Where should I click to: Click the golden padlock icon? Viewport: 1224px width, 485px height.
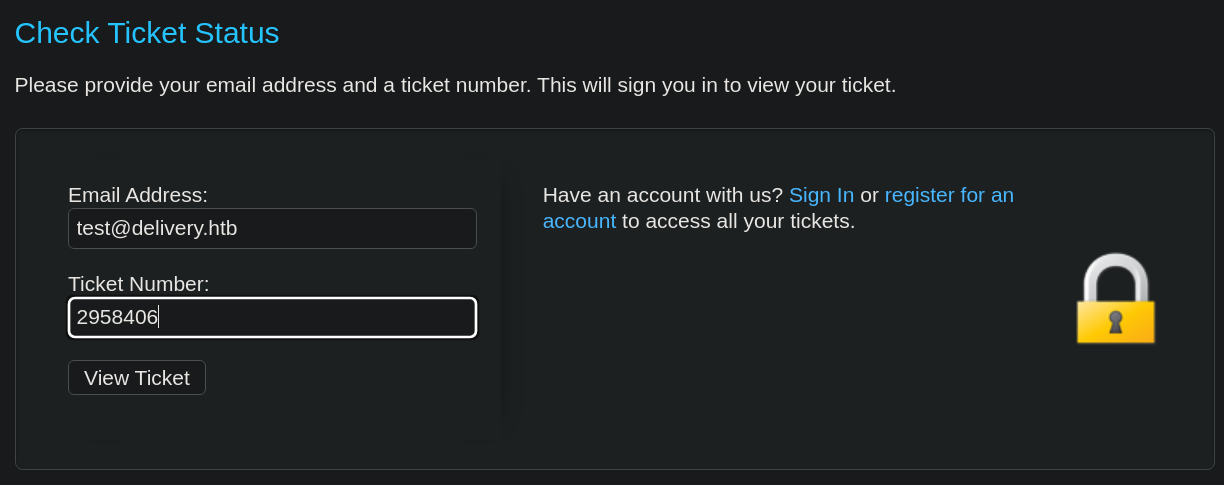click(x=1115, y=298)
